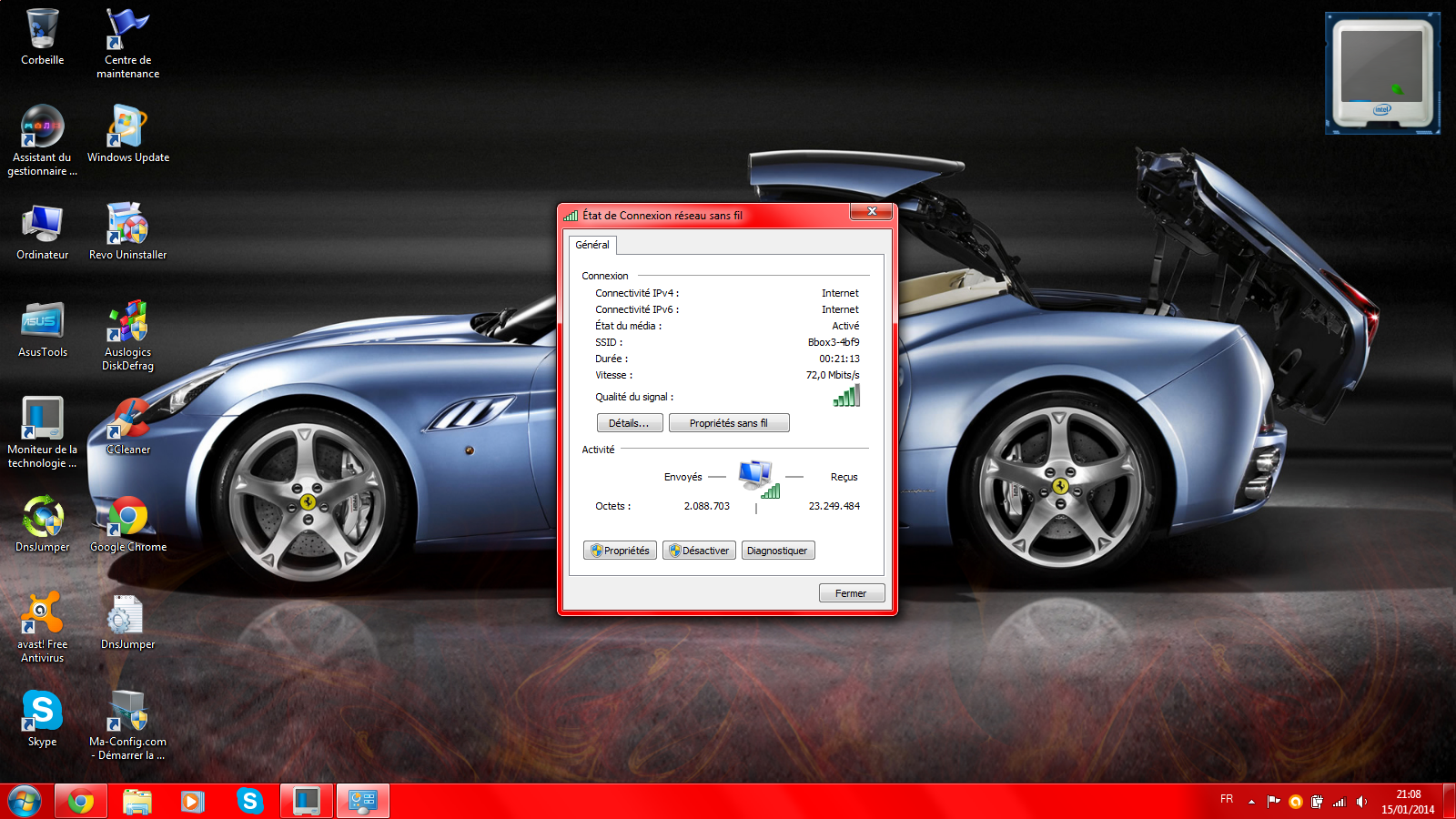Run the Diagnostiquer button
The image size is (1456, 819).
[778, 551]
